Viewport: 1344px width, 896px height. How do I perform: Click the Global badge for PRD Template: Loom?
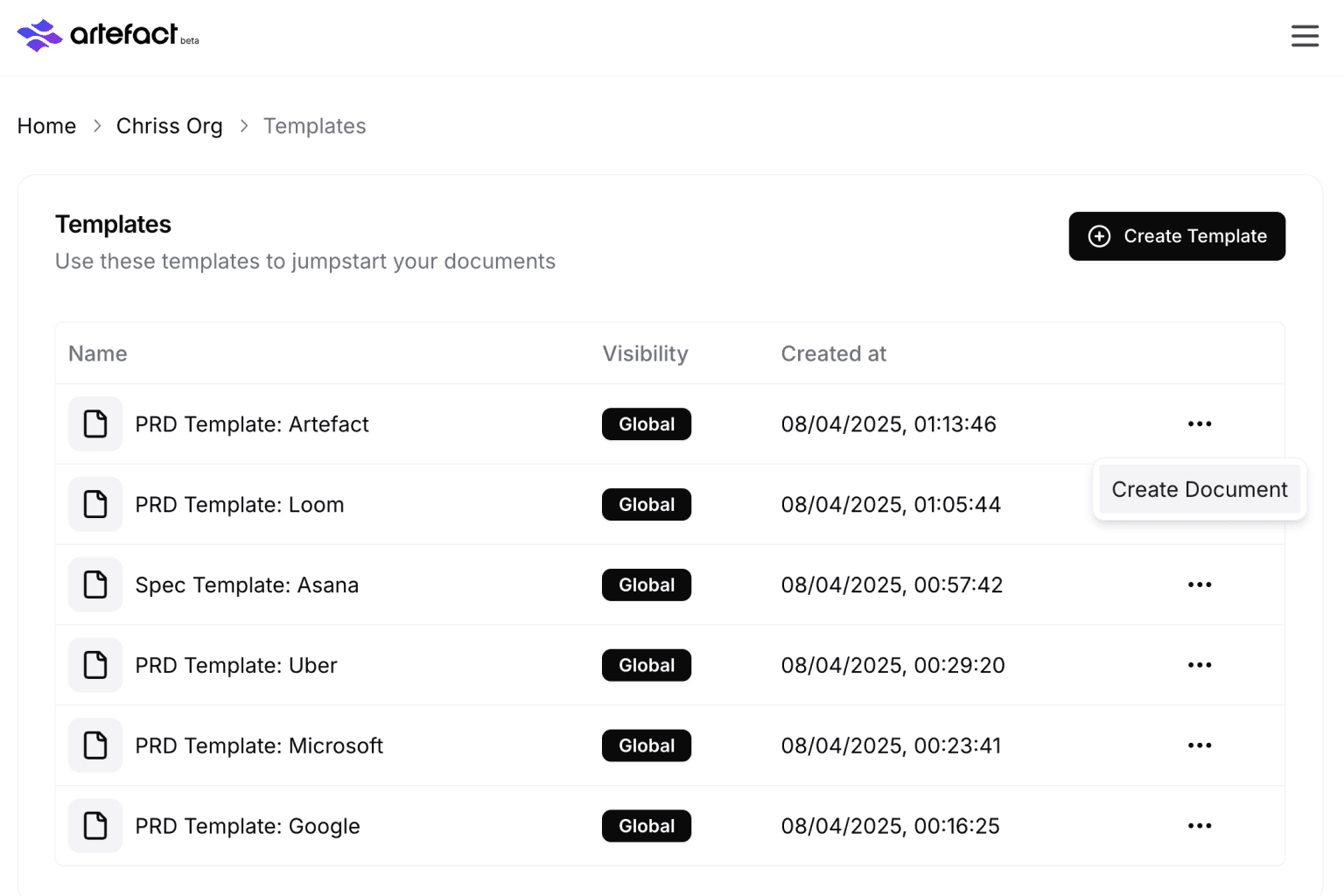point(646,505)
